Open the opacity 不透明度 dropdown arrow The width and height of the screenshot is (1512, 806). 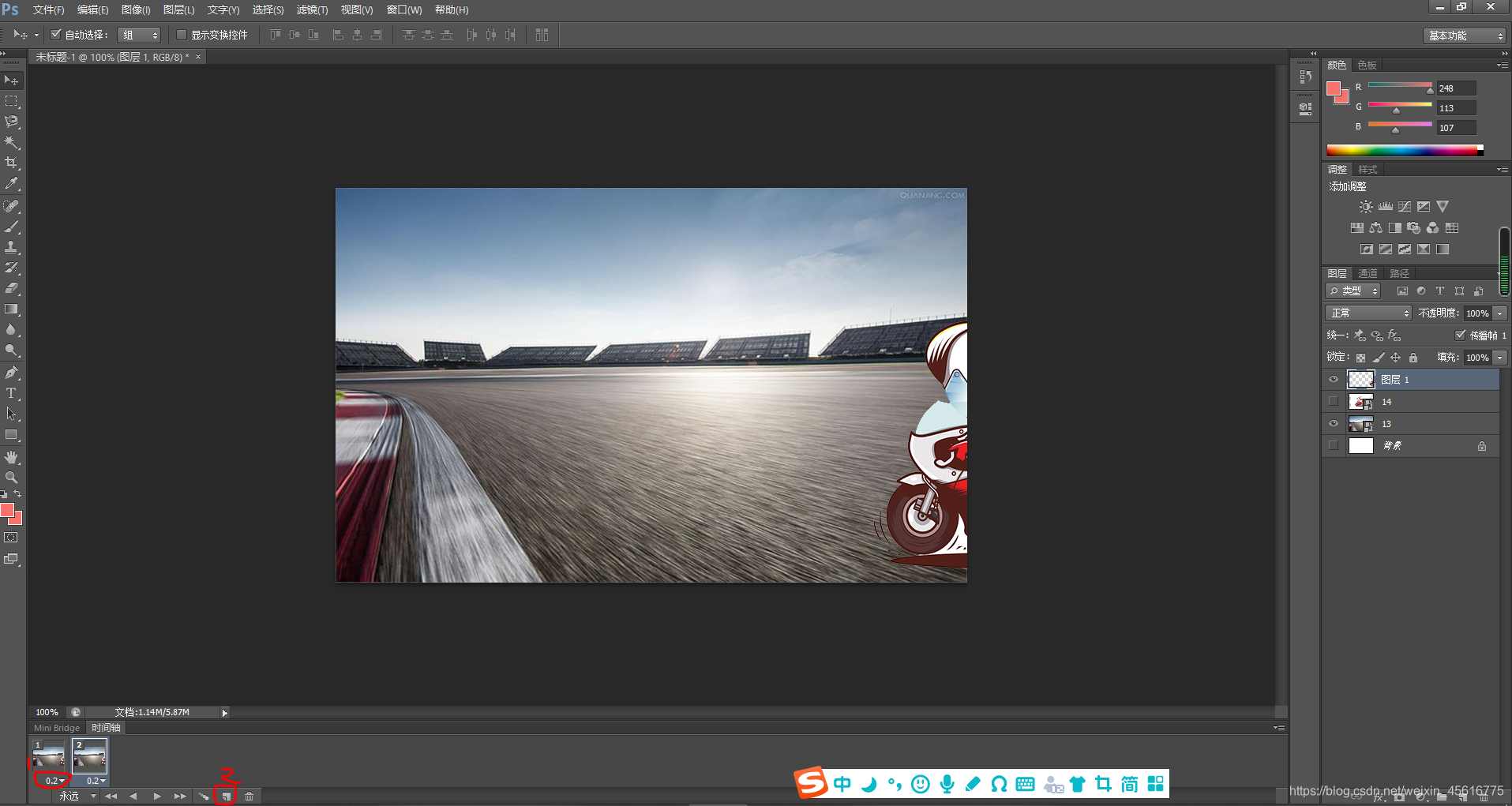click(x=1500, y=313)
